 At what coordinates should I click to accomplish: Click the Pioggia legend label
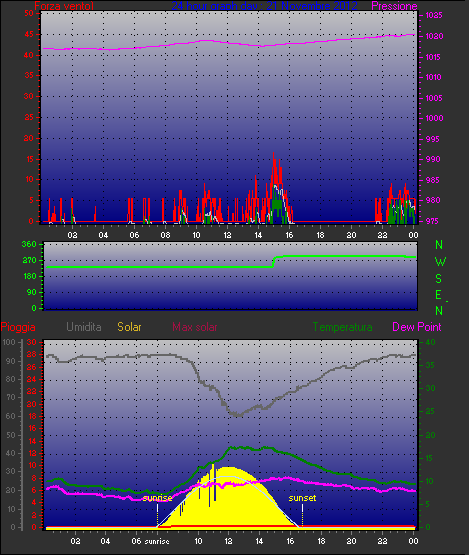(18, 327)
